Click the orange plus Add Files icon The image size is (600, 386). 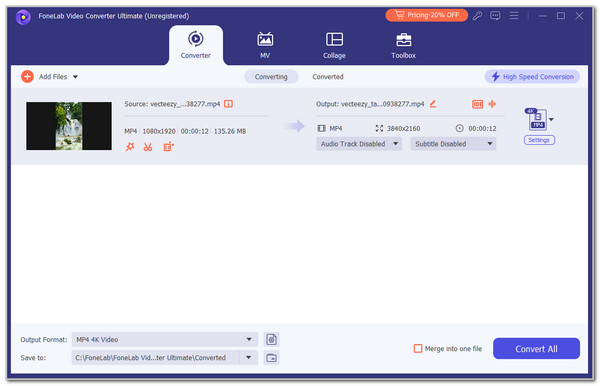pyautogui.click(x=27, y=77)
